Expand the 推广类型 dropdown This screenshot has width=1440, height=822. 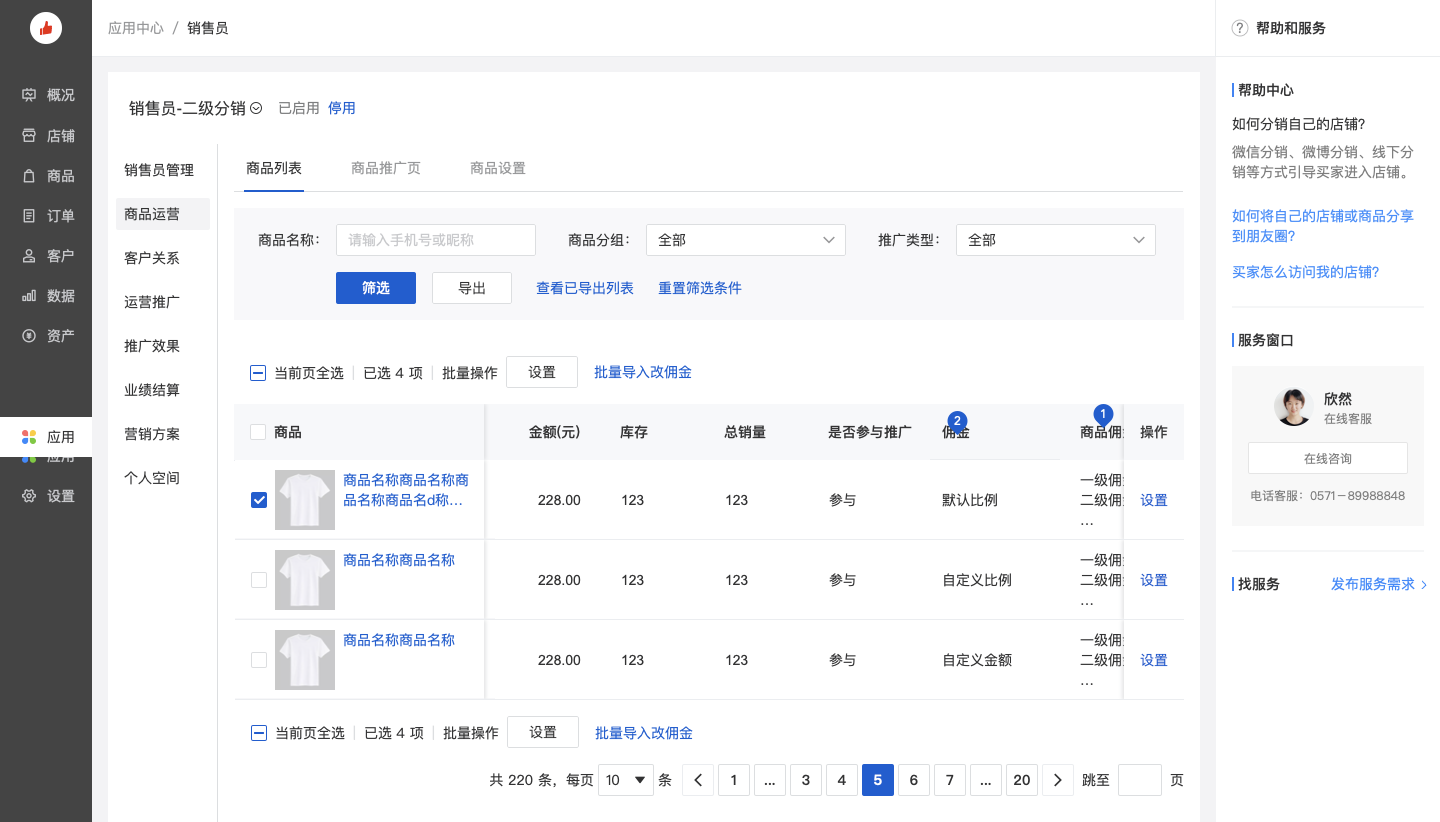tap(1055, 240)
